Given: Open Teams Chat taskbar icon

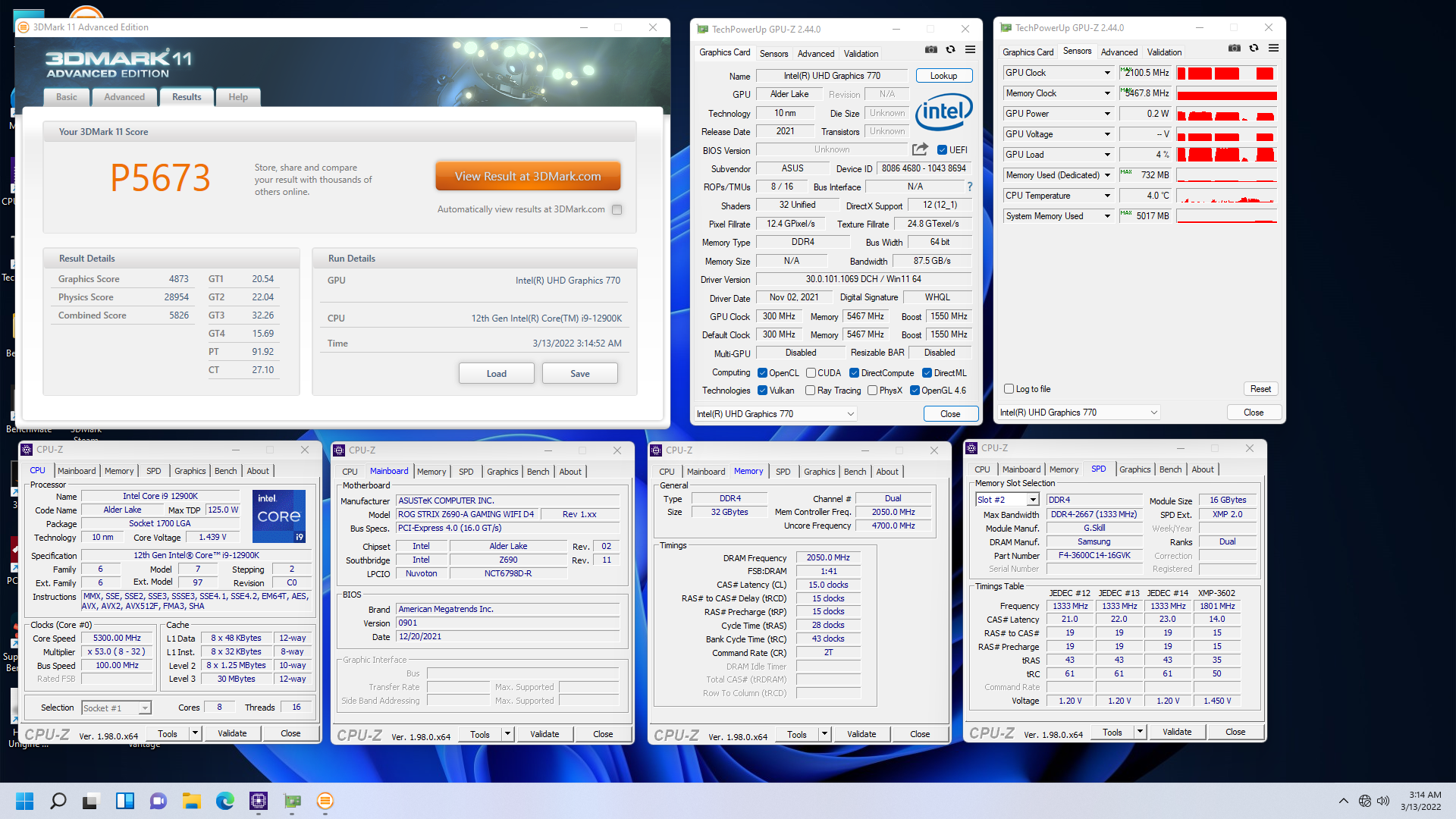Looking at the screenshot, I should (x=158, y=801).
